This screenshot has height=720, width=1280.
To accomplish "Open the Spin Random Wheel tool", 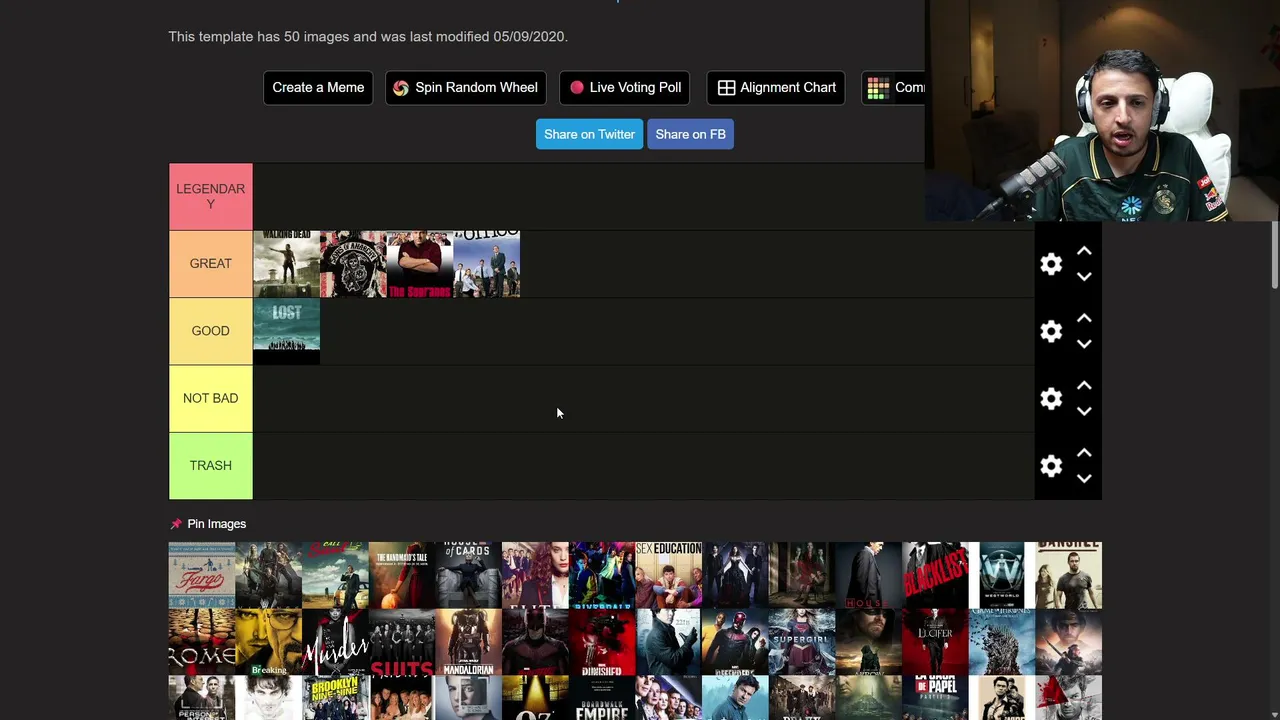I will 466,88.
